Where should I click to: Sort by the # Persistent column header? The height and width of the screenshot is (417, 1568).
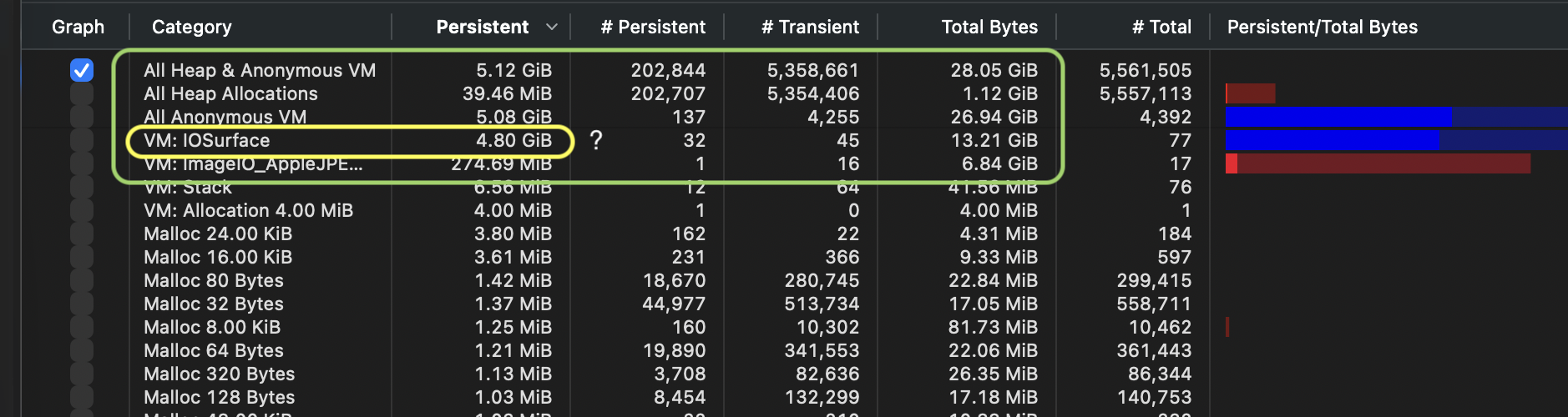coord(653,27)
